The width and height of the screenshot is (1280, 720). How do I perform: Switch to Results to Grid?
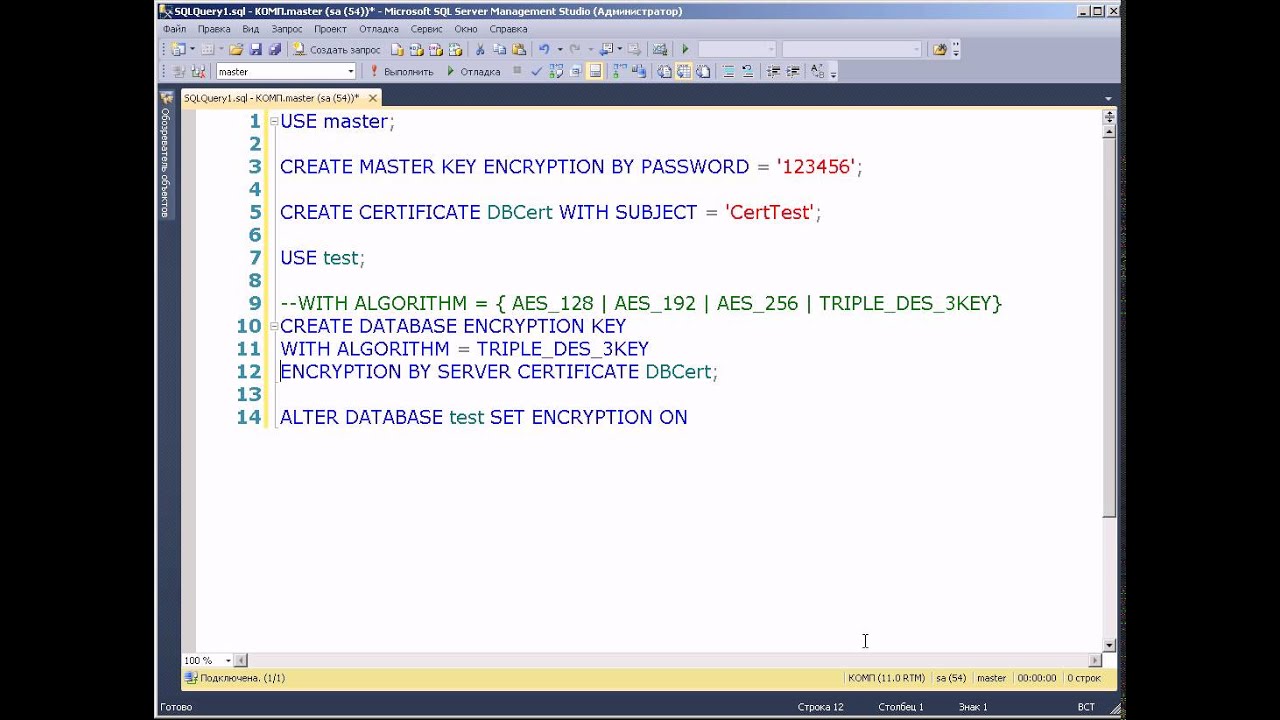(x=684, y=71)
